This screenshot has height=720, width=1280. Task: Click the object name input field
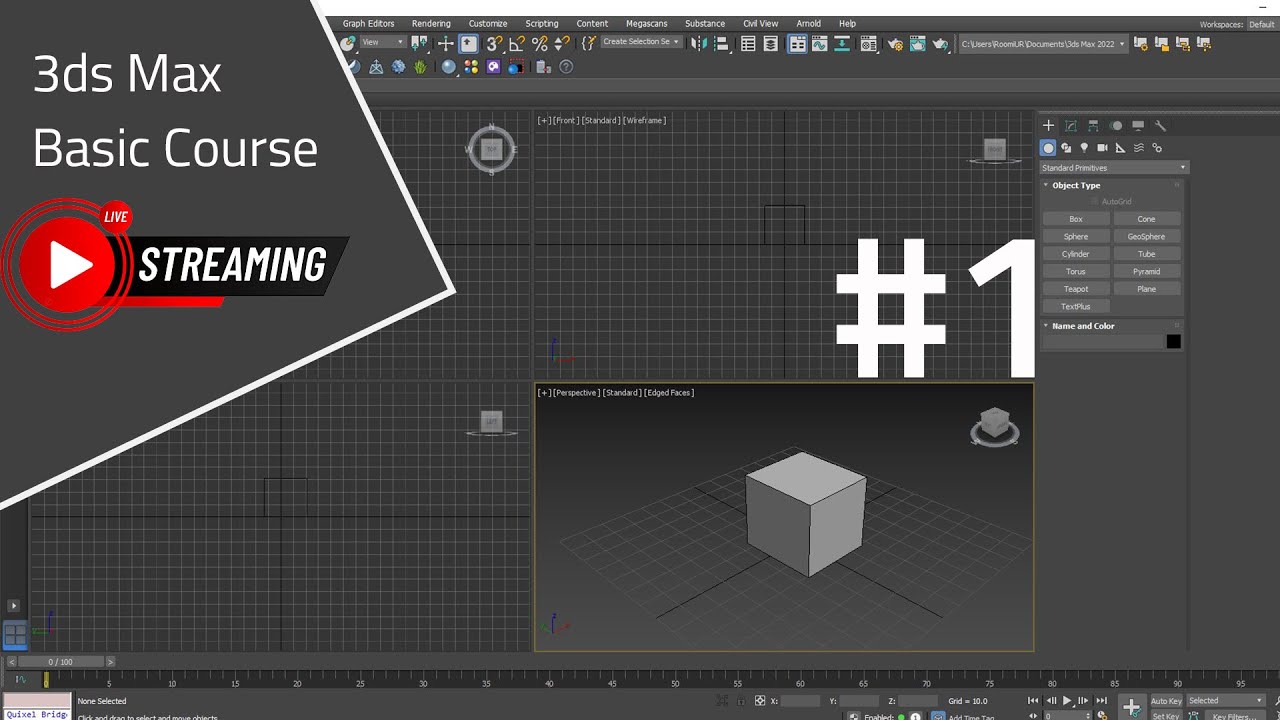coord(1103,342)
